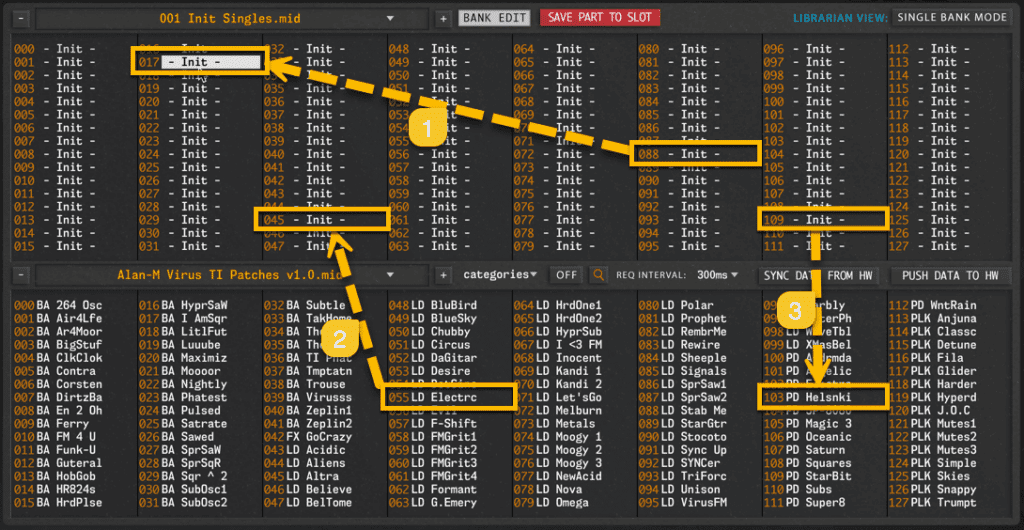Select slot 063 - Init -
Screen dimensions: 1024x530
pyautogui.click(x=430, y=246)
